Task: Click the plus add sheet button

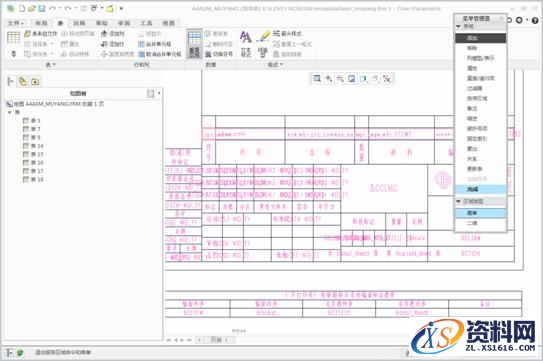Action: [x=200, y=340]
